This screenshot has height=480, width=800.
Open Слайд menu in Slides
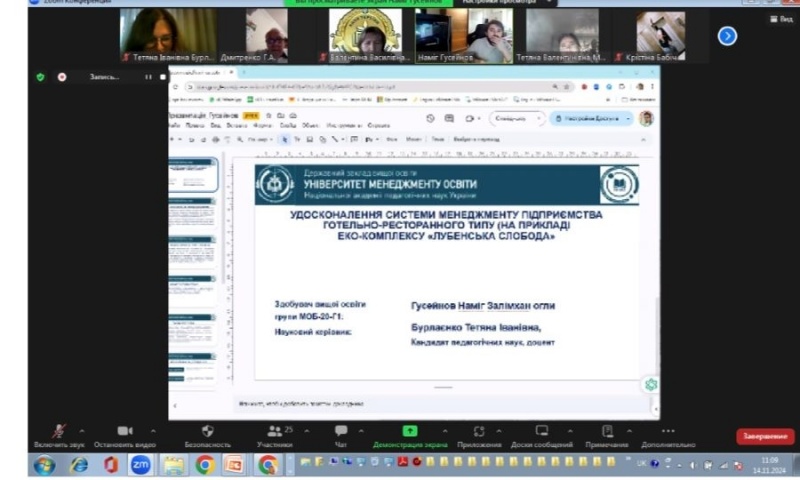click(288, 125)
